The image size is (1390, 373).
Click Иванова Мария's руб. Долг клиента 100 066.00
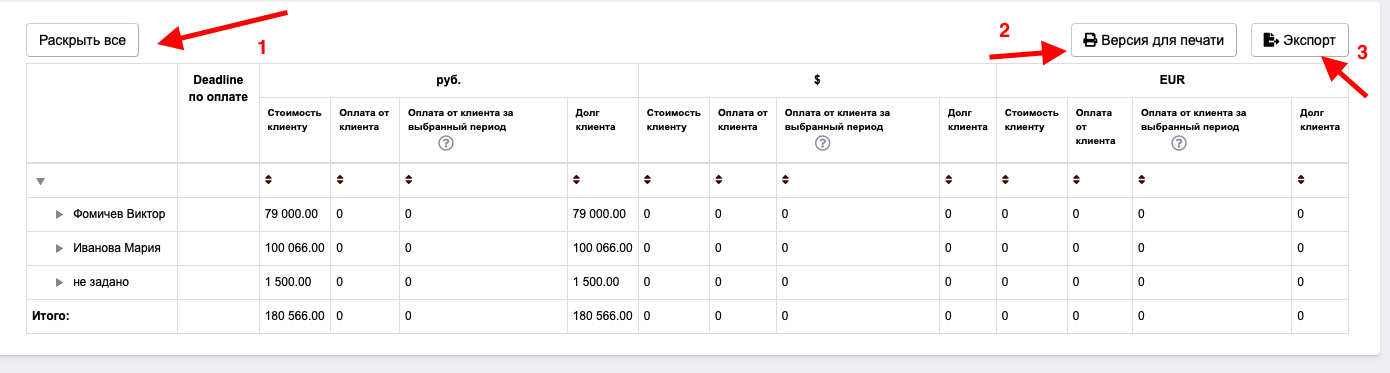(x=604, y=248)
